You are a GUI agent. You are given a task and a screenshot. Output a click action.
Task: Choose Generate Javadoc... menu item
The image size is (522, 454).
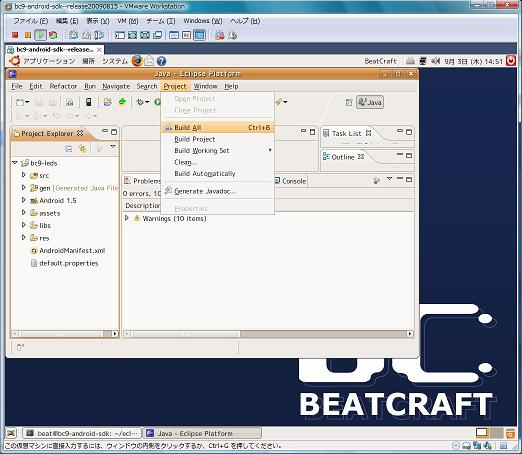[x=217, y=191]
